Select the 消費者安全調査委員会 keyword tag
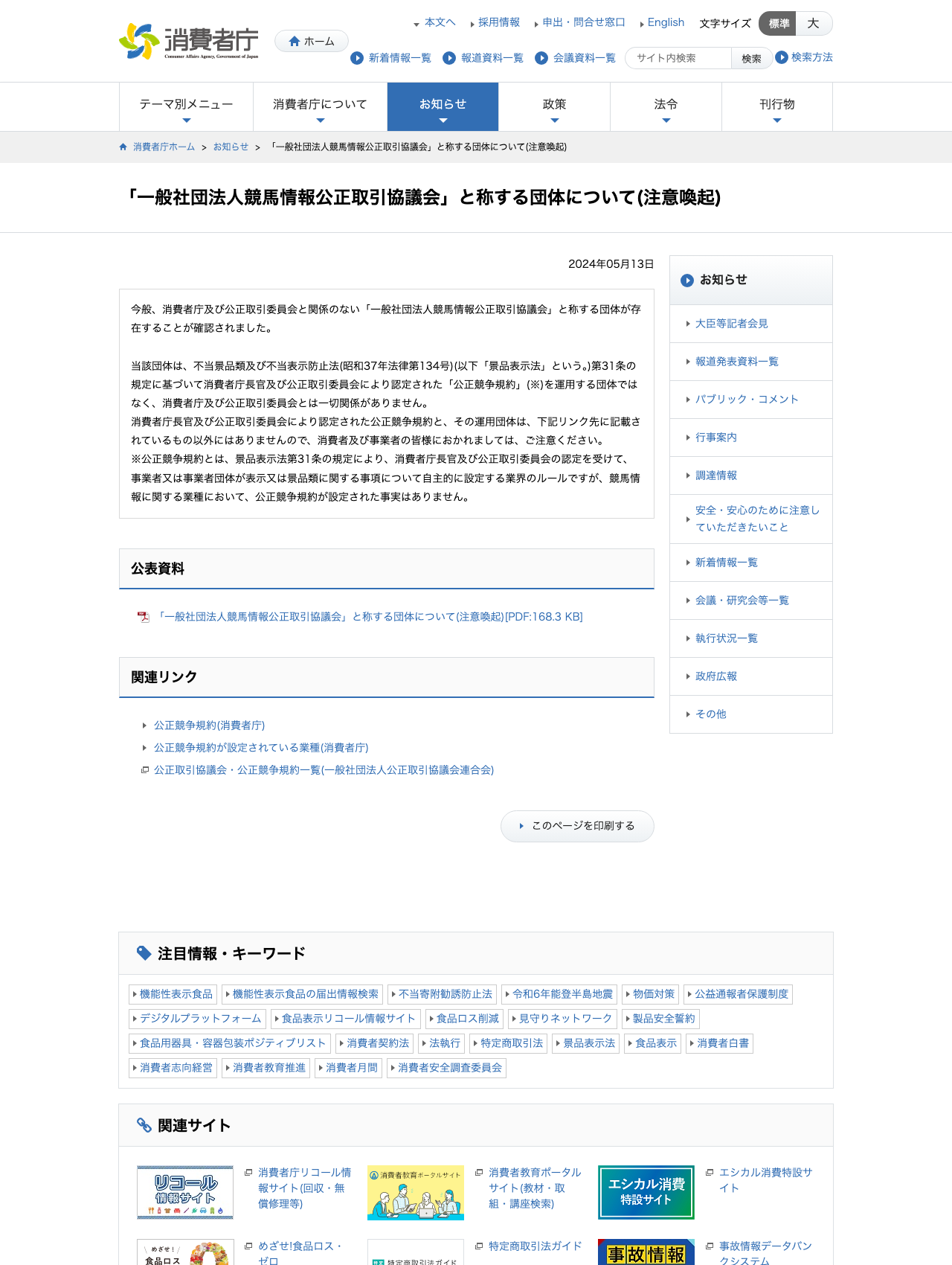 [447, 1068]
